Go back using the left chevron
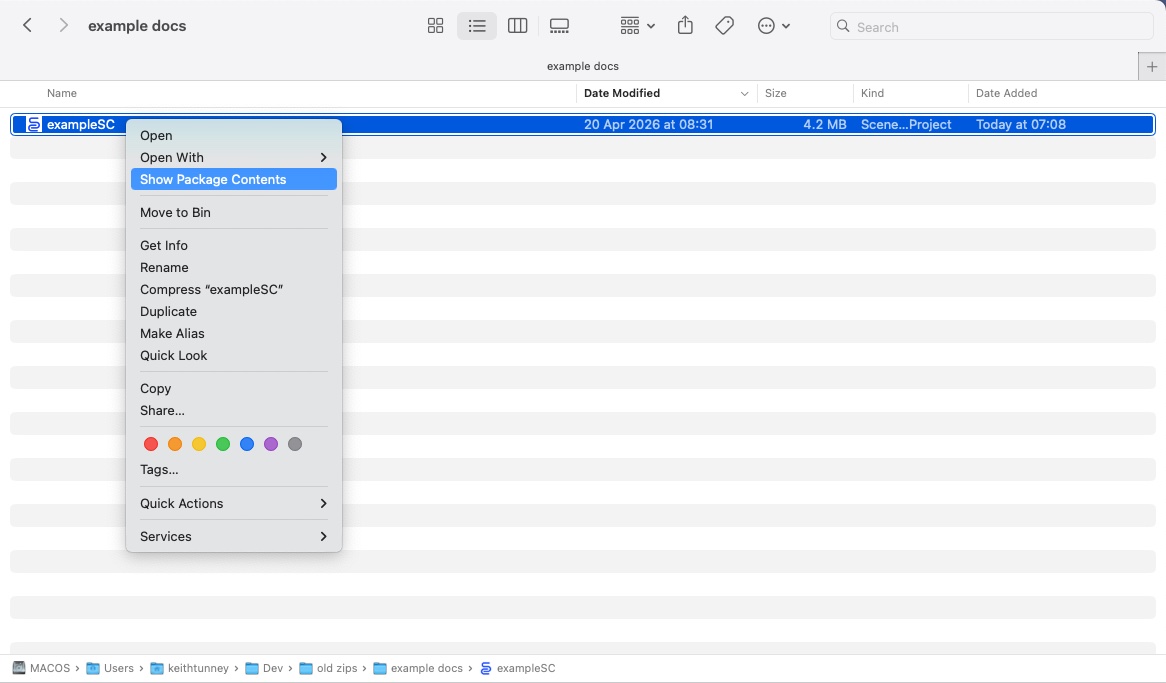1166x683 pixels. coord(28,25)
